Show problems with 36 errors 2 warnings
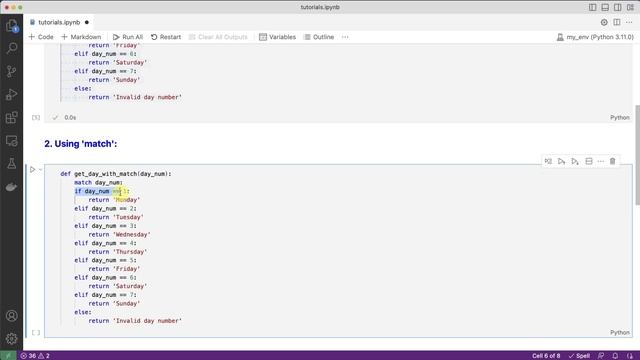The width and height of the screenshot is (640, 360). [35, 356]
